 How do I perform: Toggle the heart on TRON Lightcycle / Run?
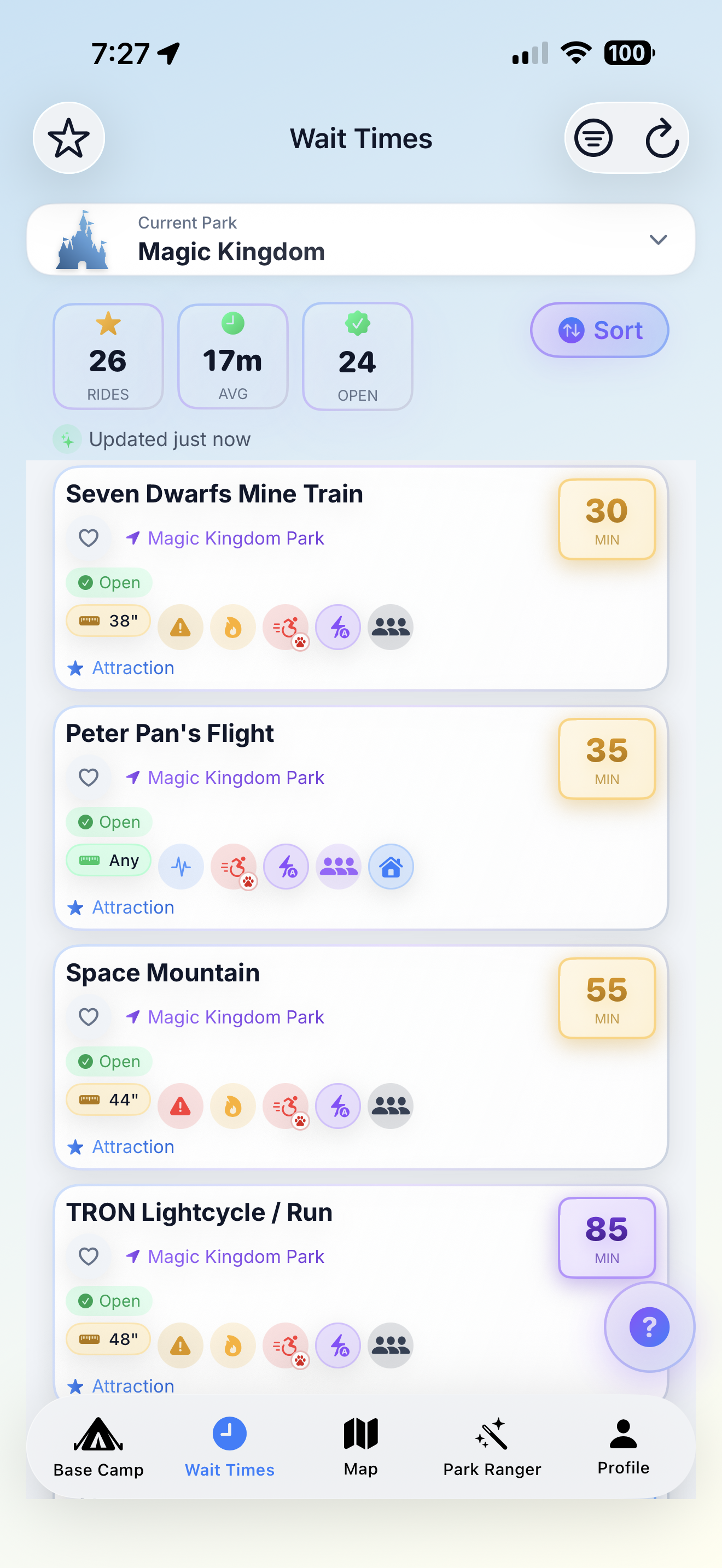pos(89,1256)
